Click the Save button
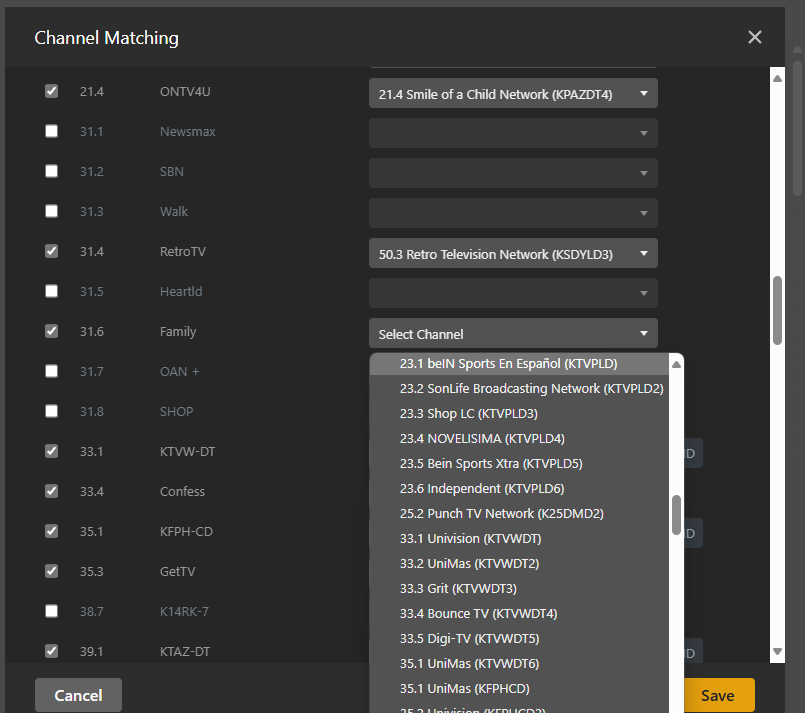 pyautogui.click(x=718, y=695)
